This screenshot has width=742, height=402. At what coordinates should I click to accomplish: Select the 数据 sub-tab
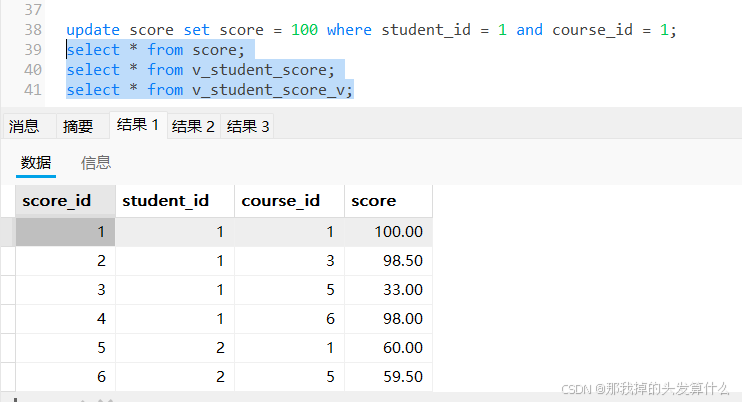click(x=36, y=163)
